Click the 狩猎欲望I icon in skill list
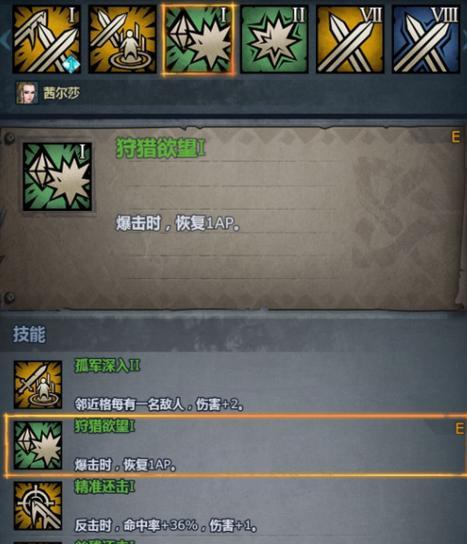The height and width of the screenshot is (544, 467). (38, 445)
